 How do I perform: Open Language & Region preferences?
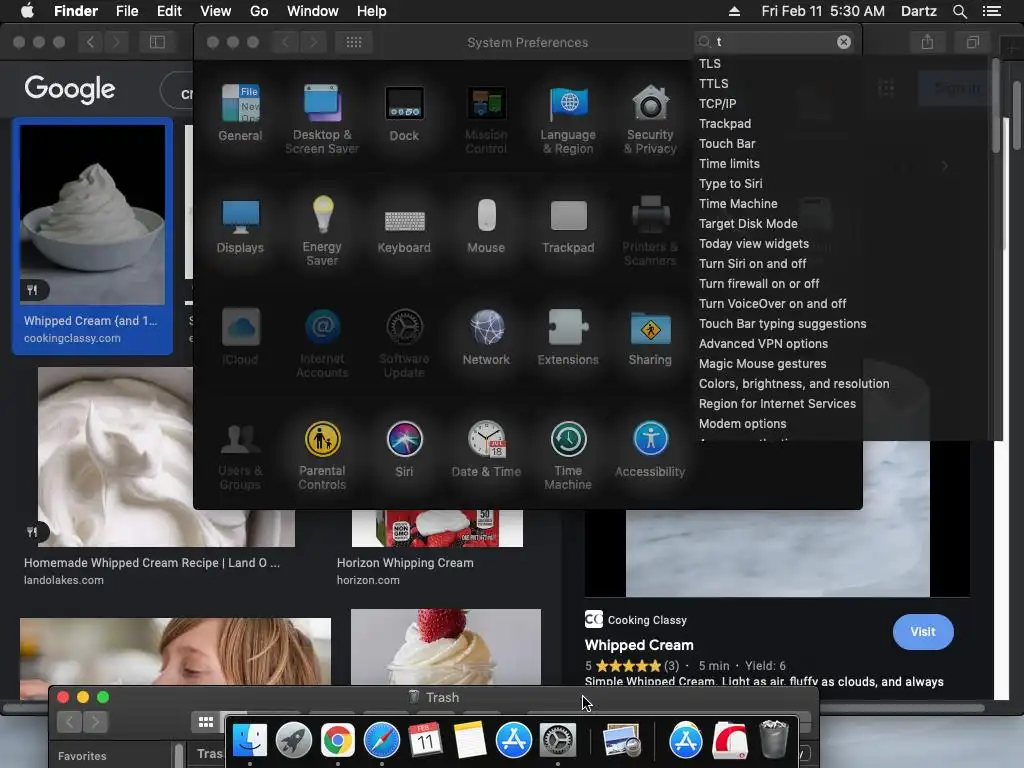pos(568,120)
